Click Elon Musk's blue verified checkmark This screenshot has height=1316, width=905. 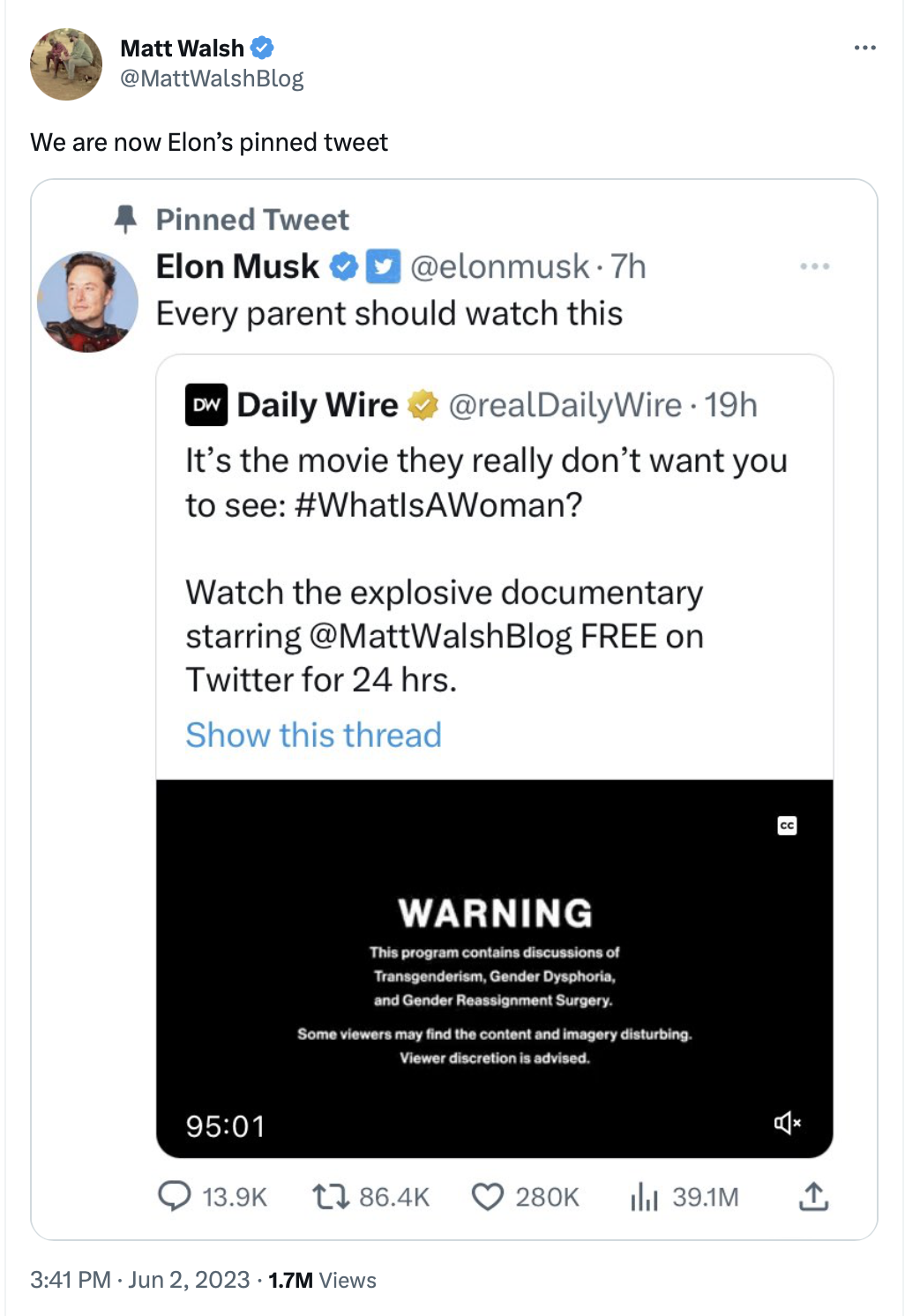pyautogui.click(x=344, y=266)
